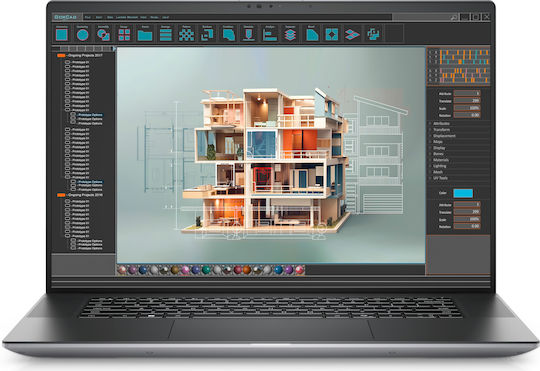Click the arrow ending the left panel tab strip
Image resolution: width=540 pixels, height=371 pixels.
(x=114, y=49)
